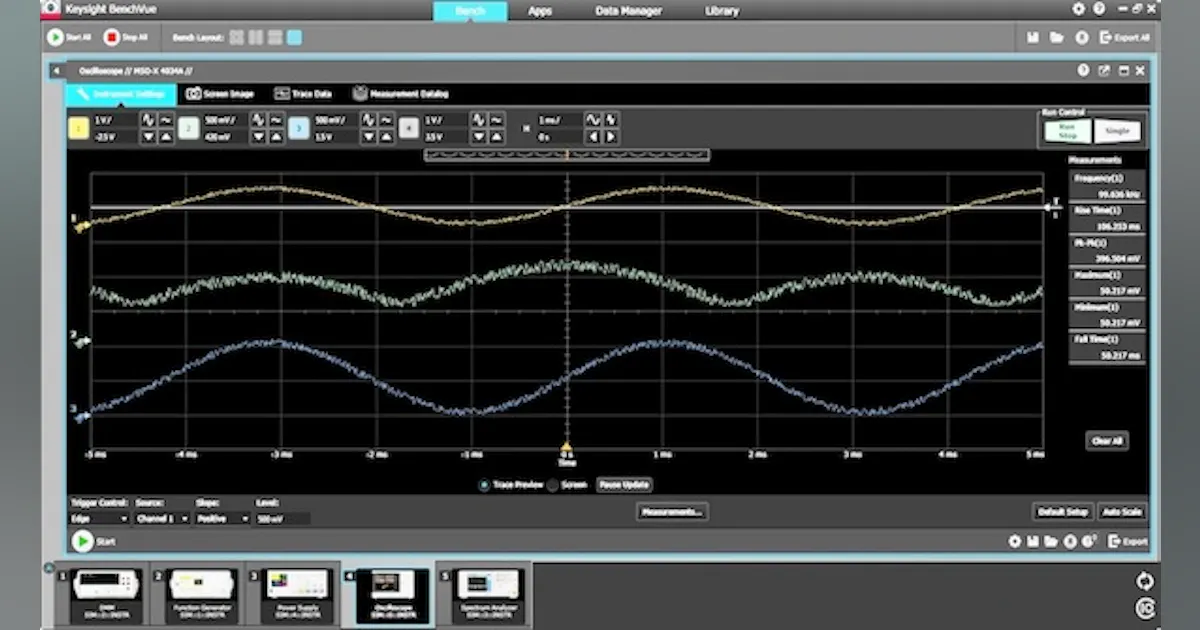Click the Stop All button
The image size is (1200, 630).
[126, 37]
